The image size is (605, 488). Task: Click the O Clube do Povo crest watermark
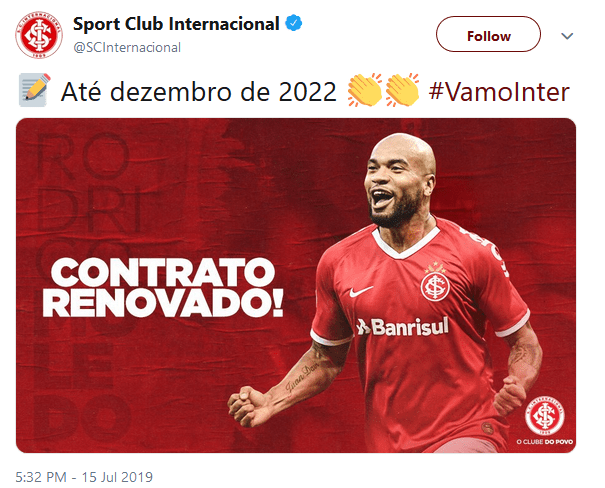(545, 420)
